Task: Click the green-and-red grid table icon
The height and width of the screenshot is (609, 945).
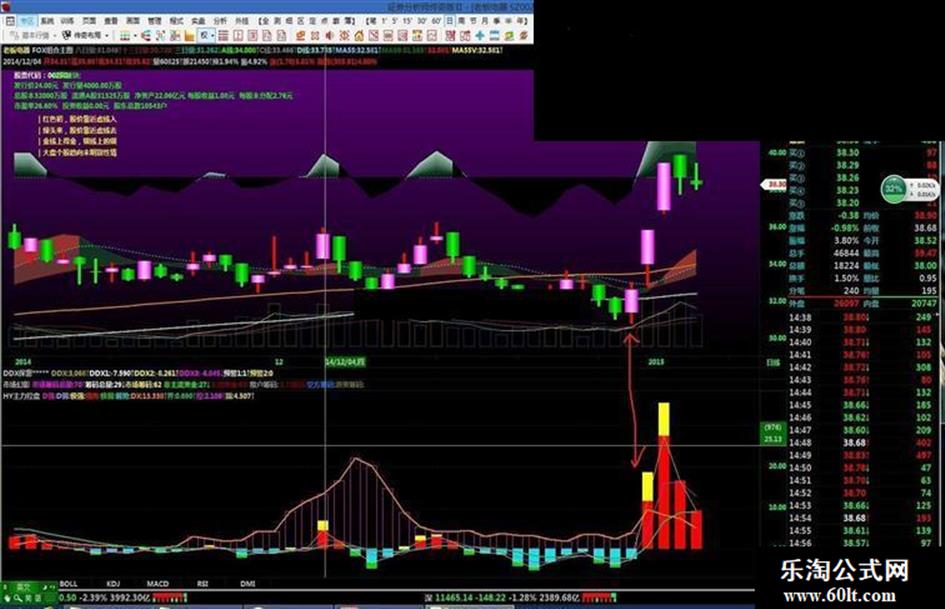Action: point(125,36)
